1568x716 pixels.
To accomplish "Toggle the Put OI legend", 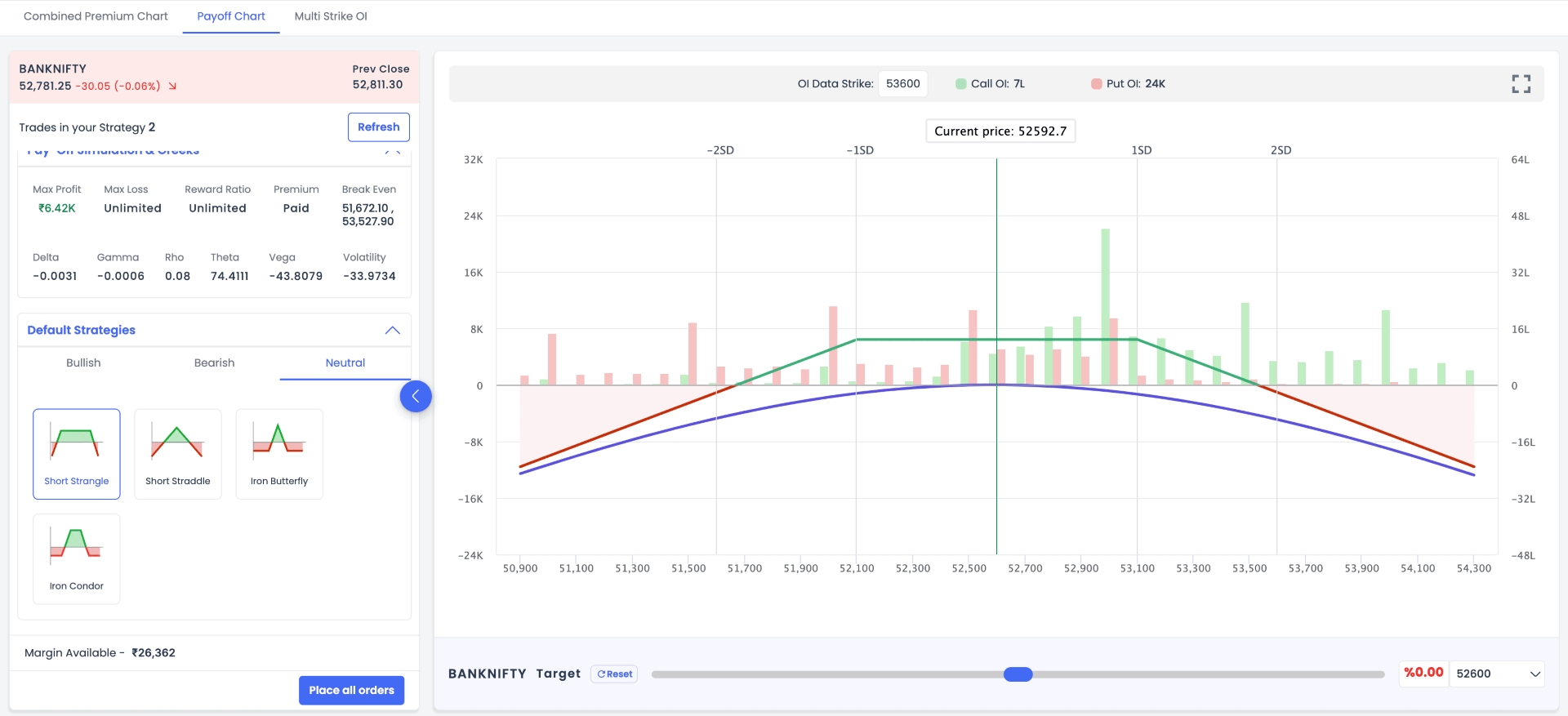I will pos(1128,84).
